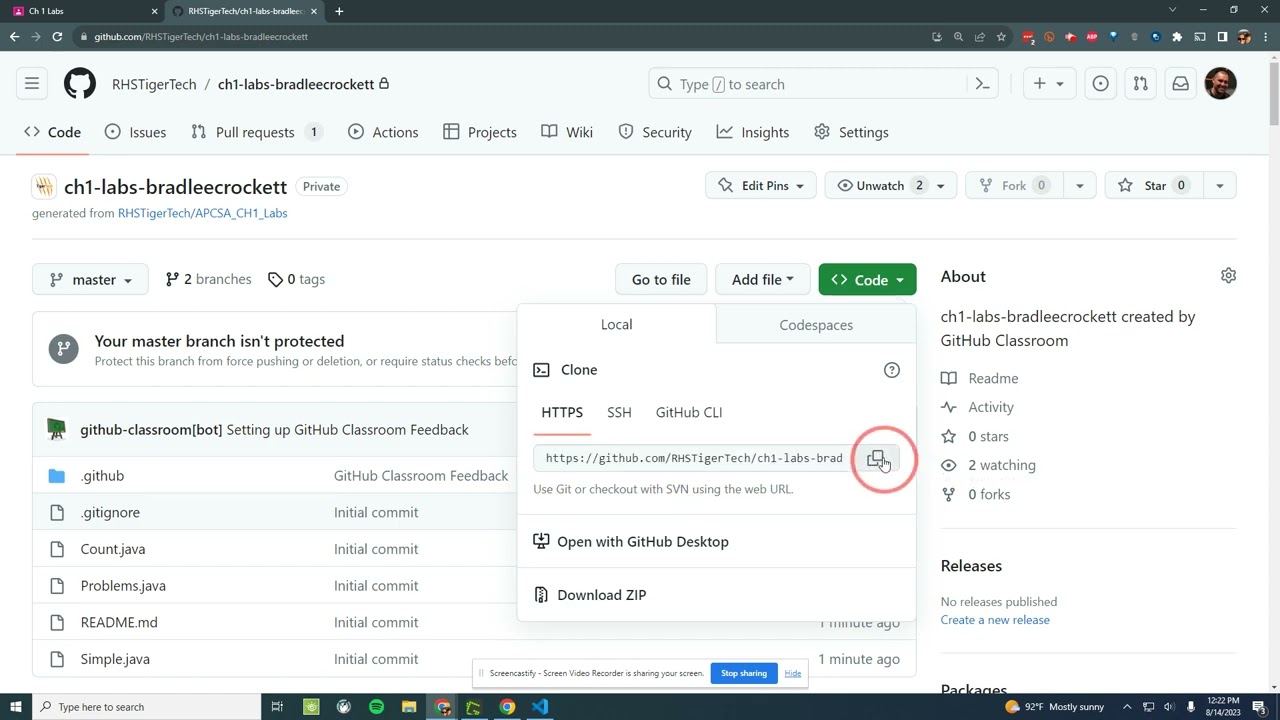Open File Explorer from the taskbar
The height and width of the screenshot is (720, 1280).
pyautogui.click(x=409, y=707)
